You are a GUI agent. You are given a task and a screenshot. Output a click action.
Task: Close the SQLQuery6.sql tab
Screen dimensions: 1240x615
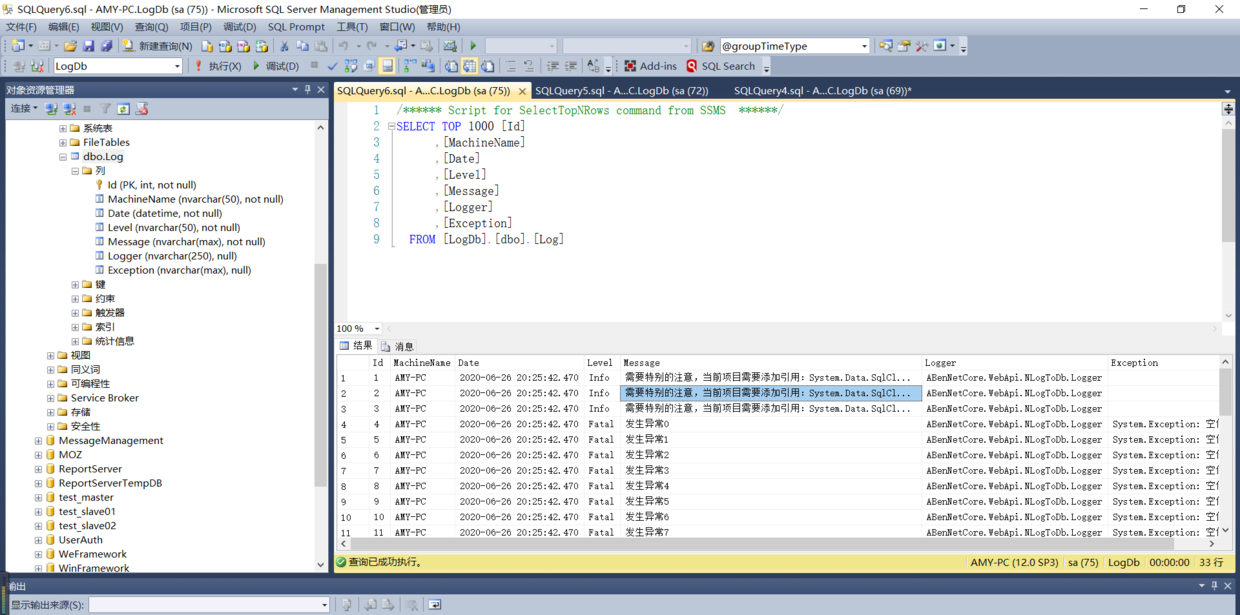[x=522, y=91]
